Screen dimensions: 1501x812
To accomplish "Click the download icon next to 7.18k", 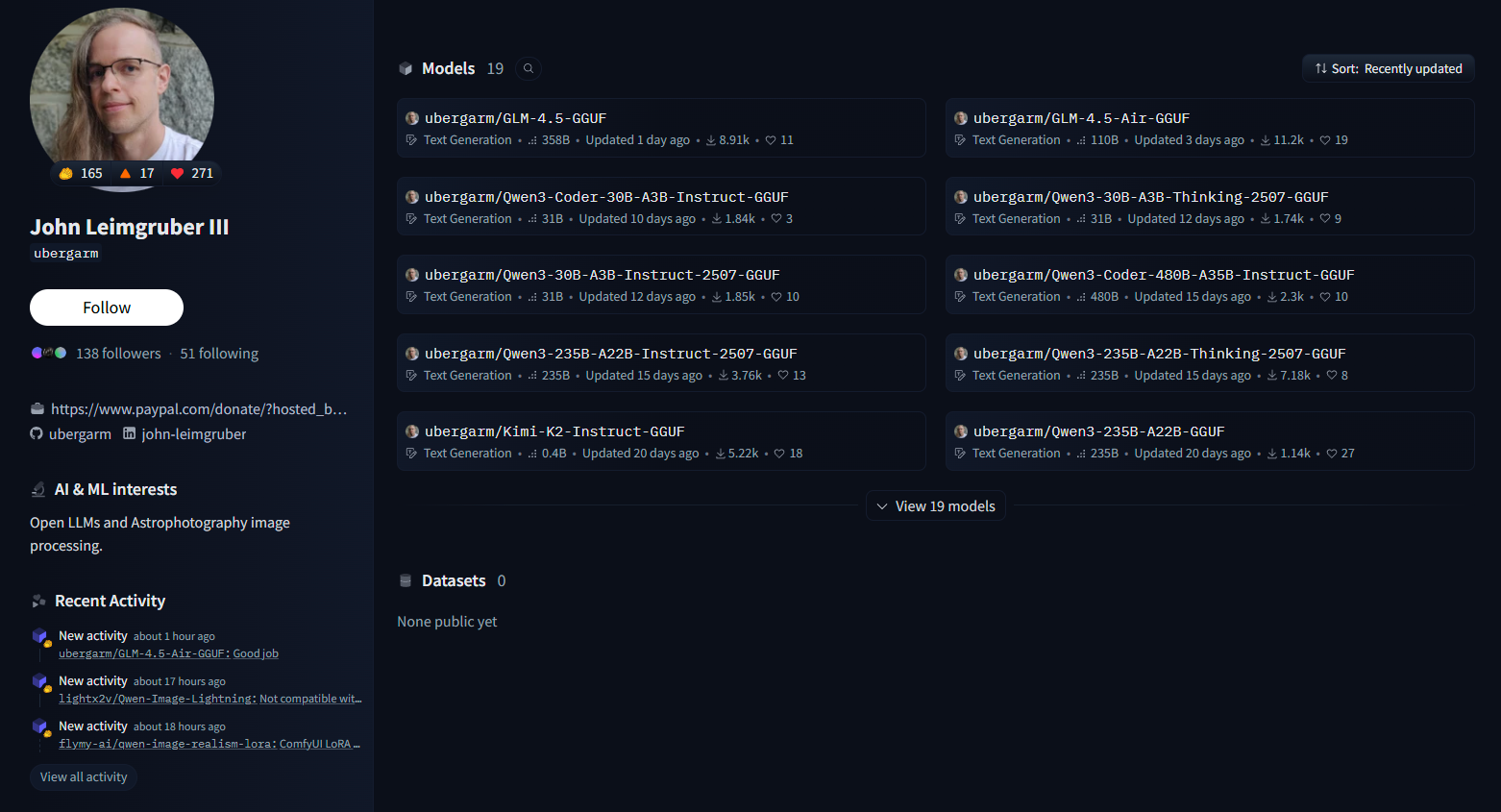I will click(x=1272, y=376).
